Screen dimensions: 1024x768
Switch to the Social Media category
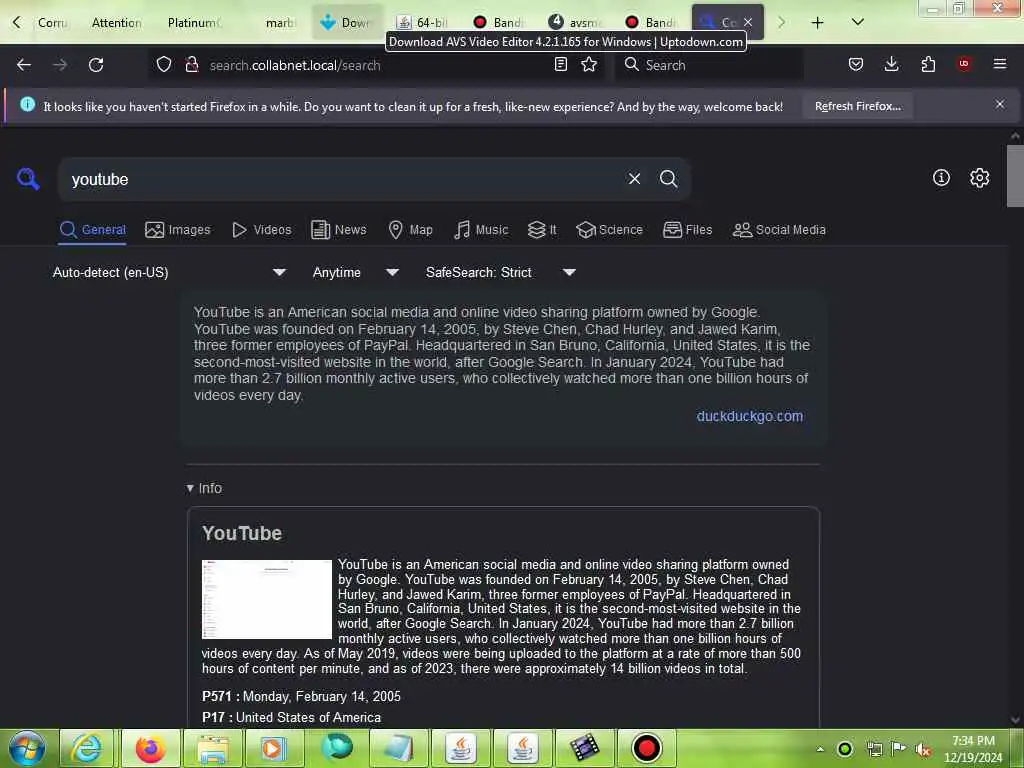click(779, 230)
